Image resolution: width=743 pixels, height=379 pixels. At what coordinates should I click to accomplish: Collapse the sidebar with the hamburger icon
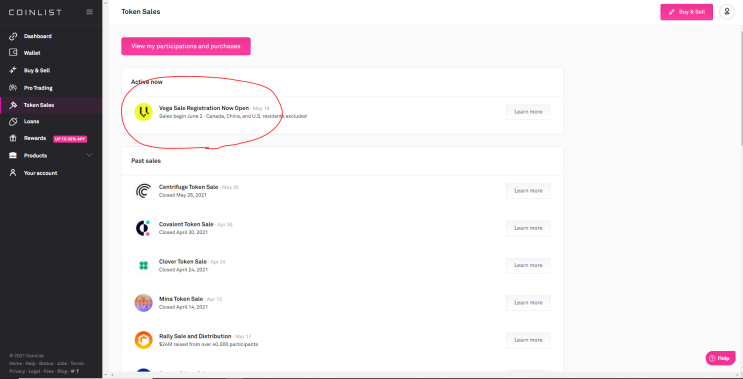(90, 12)
